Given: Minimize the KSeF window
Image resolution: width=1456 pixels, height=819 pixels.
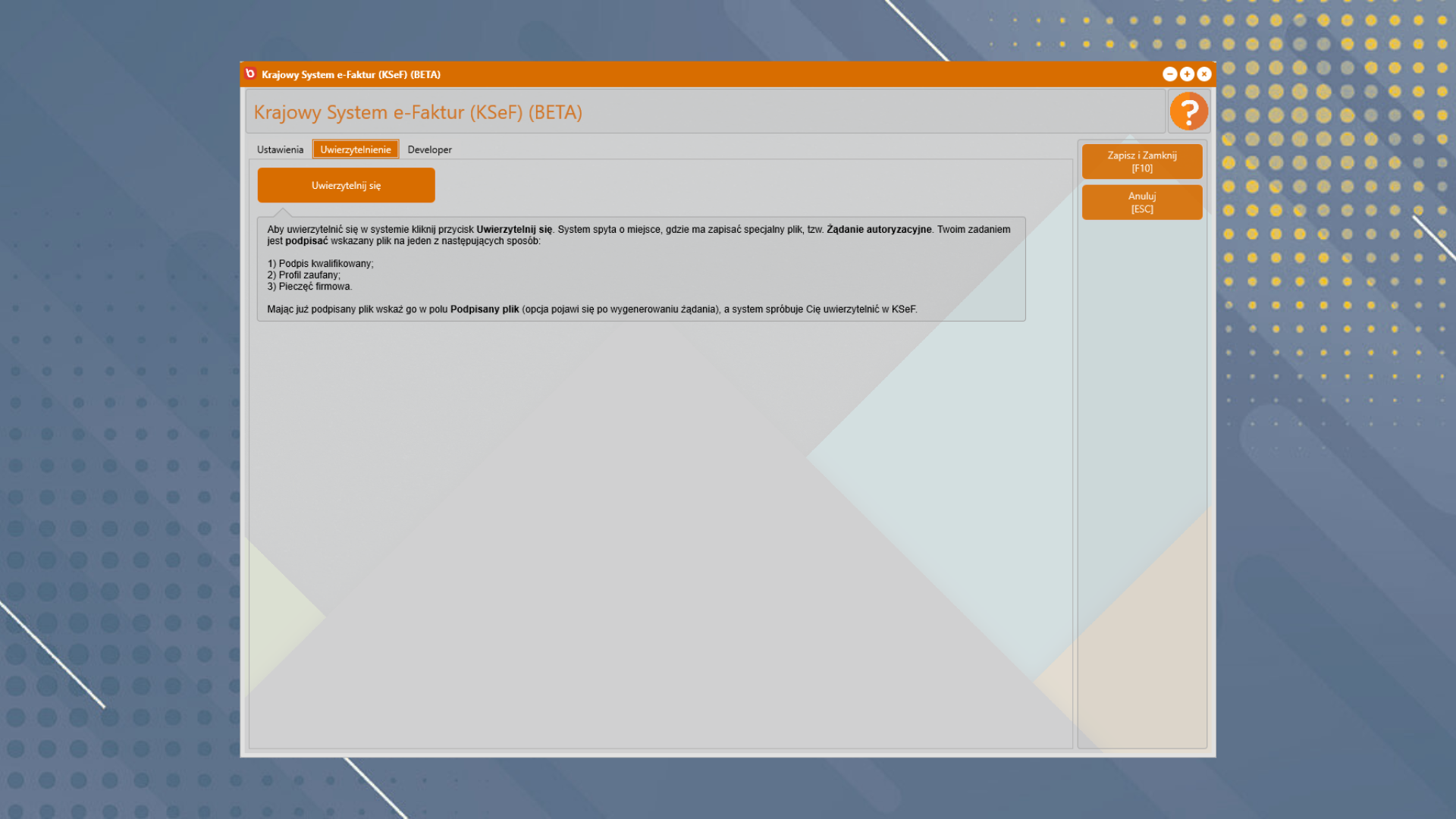Looking at the screenshot, I should [x=1169, y=74].
